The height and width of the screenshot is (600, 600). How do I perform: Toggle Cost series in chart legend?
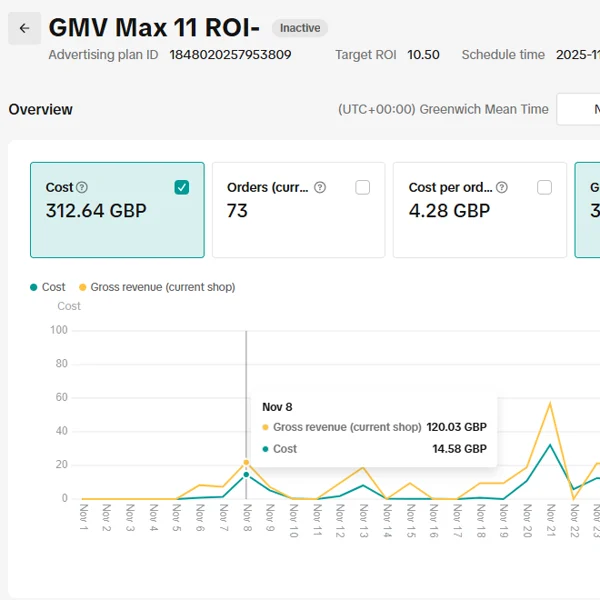point(48,287)
